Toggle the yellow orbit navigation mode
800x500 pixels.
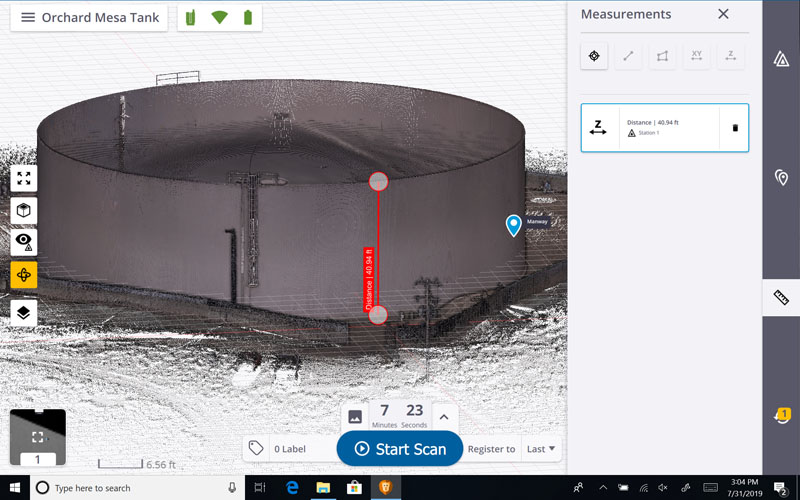(x=24, y=275)
